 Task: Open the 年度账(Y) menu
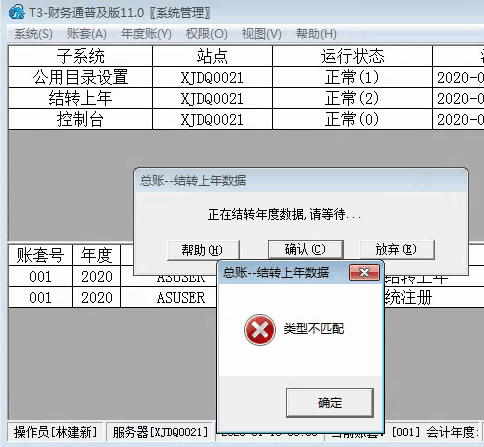[146, 34]
